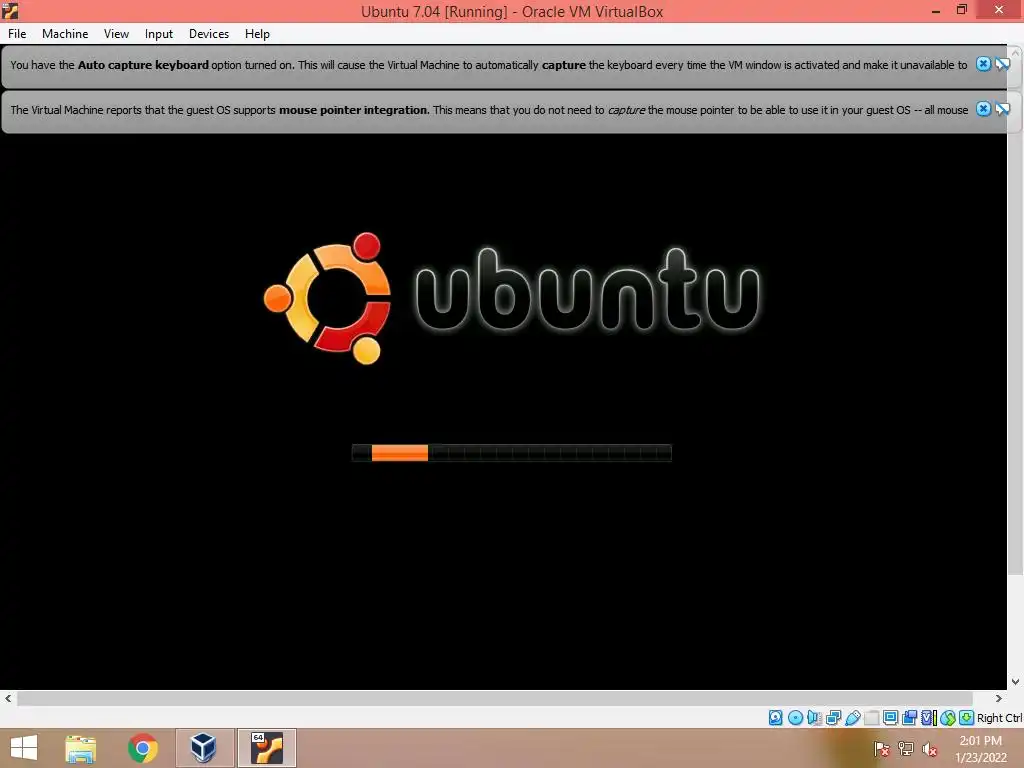Click the shared folders indicator

pos(872,718)
